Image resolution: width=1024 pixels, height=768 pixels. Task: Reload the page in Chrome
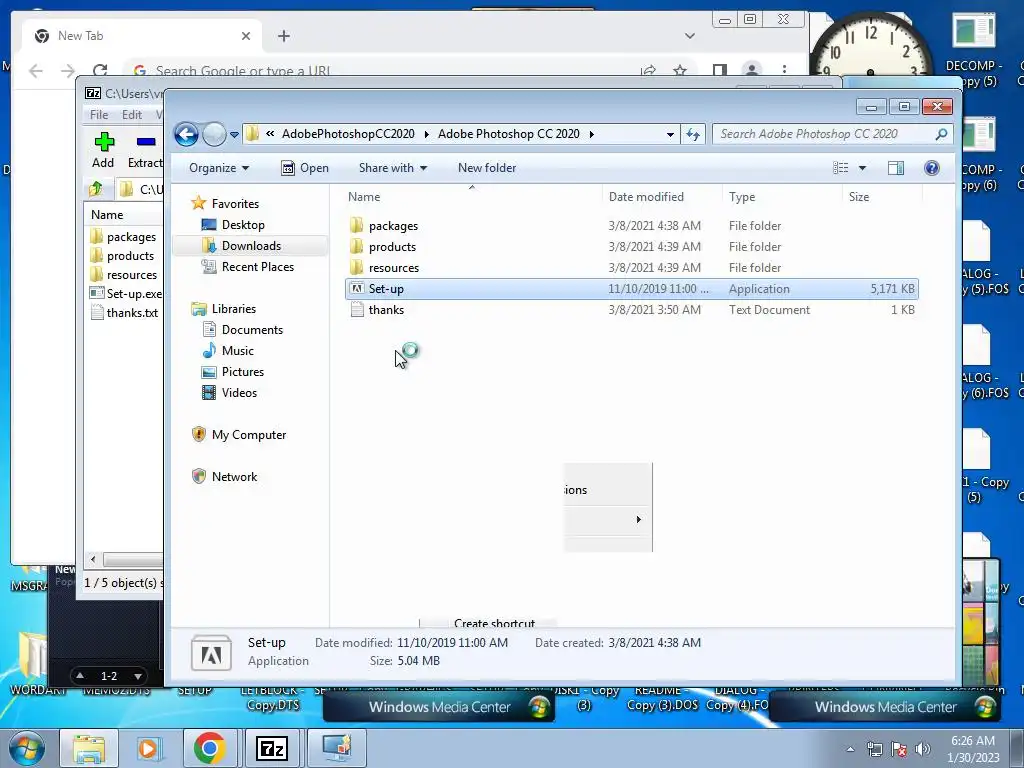[99, 71]
